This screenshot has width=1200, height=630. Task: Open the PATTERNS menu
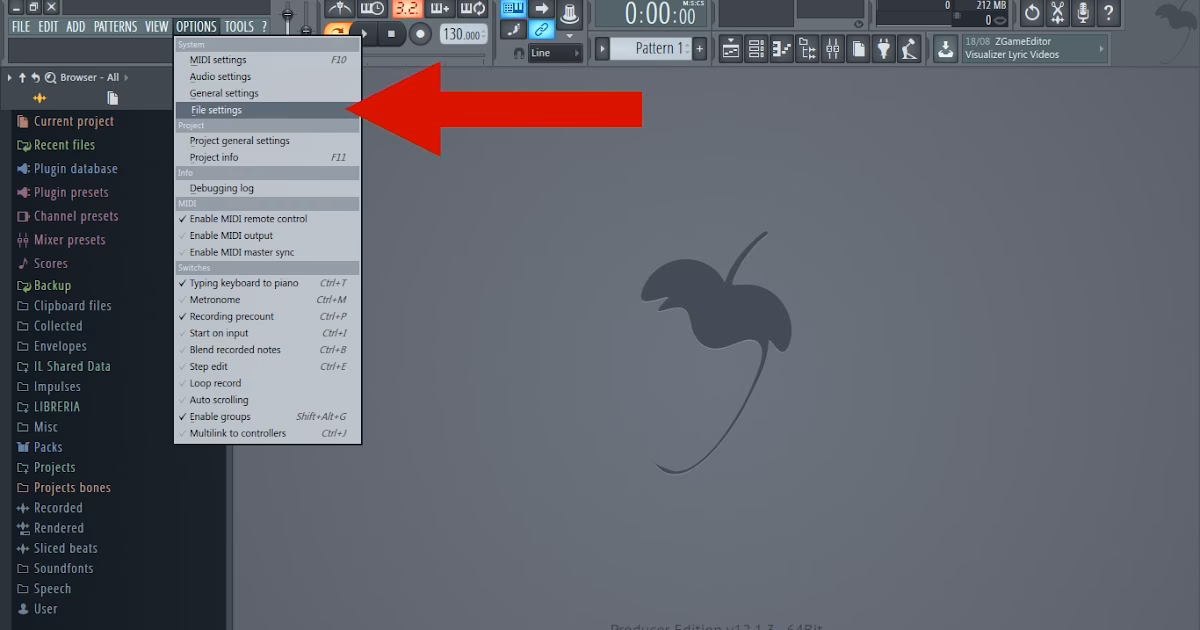(115, 27)
